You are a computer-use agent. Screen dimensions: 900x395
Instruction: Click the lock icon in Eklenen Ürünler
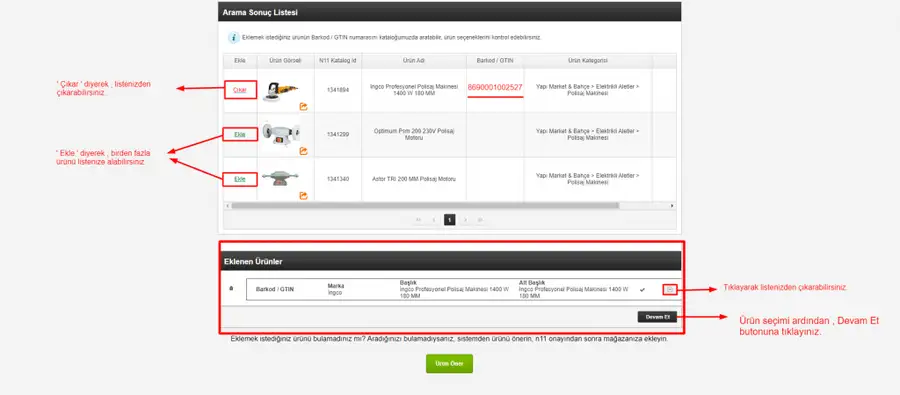coord(231,288)
